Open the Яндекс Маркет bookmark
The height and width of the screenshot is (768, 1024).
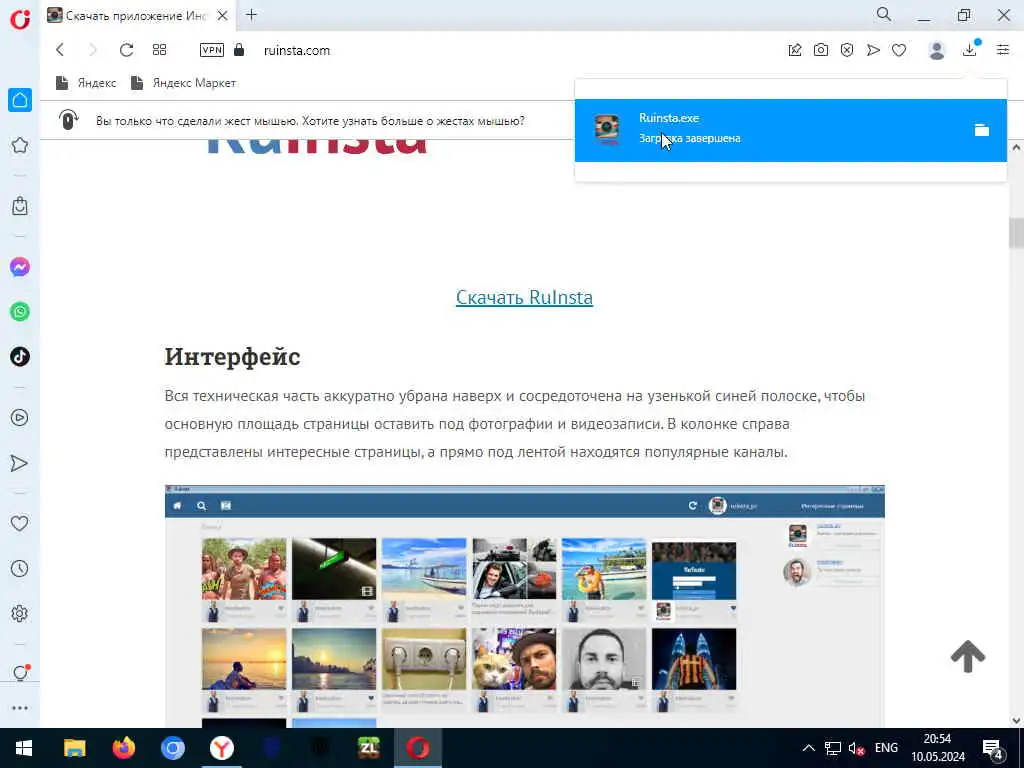(x=184, y=83)
